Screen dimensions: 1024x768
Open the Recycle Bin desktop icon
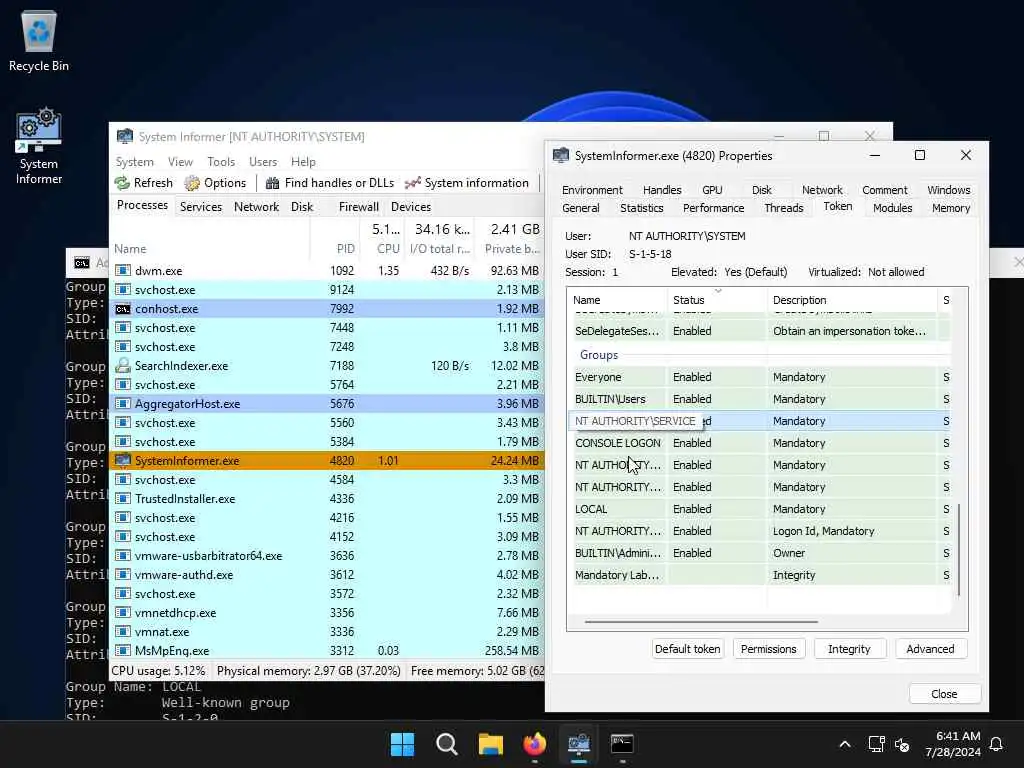39,40
